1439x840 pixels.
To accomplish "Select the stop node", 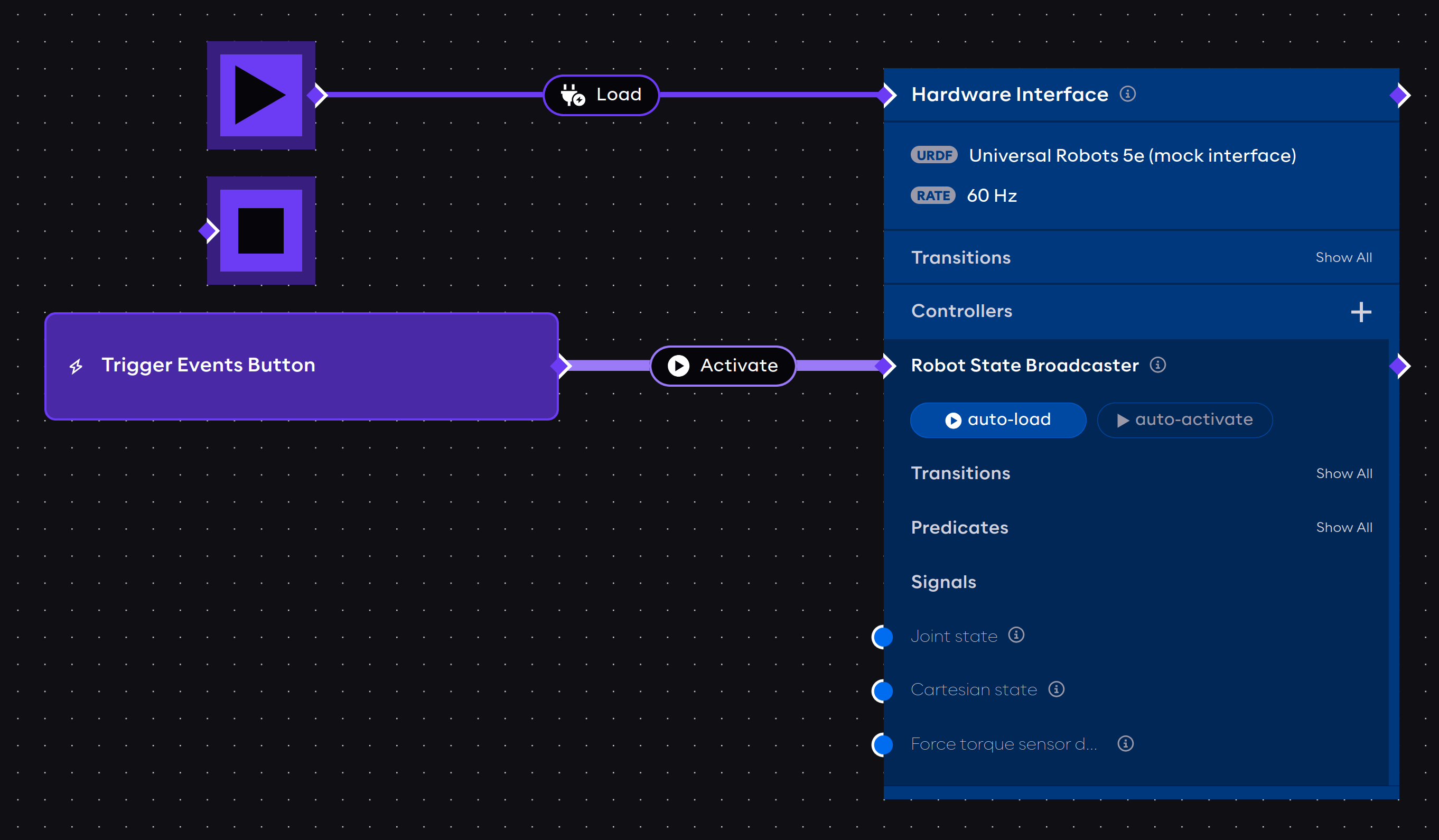I will 260,230.
